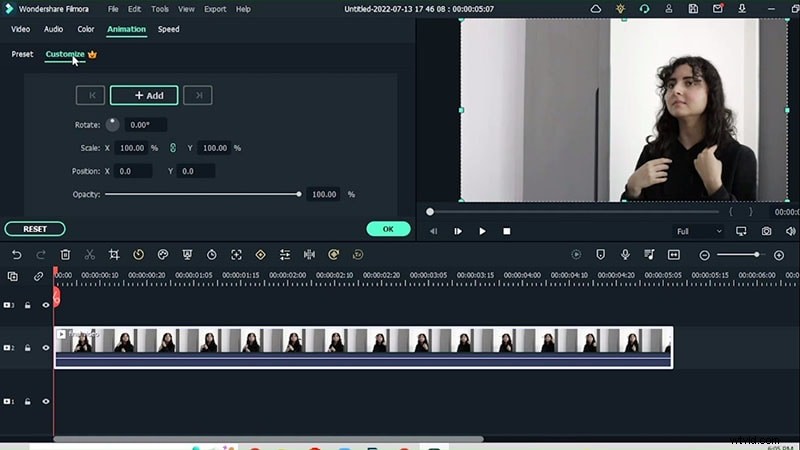Lock video track 1

pos(28,402)
